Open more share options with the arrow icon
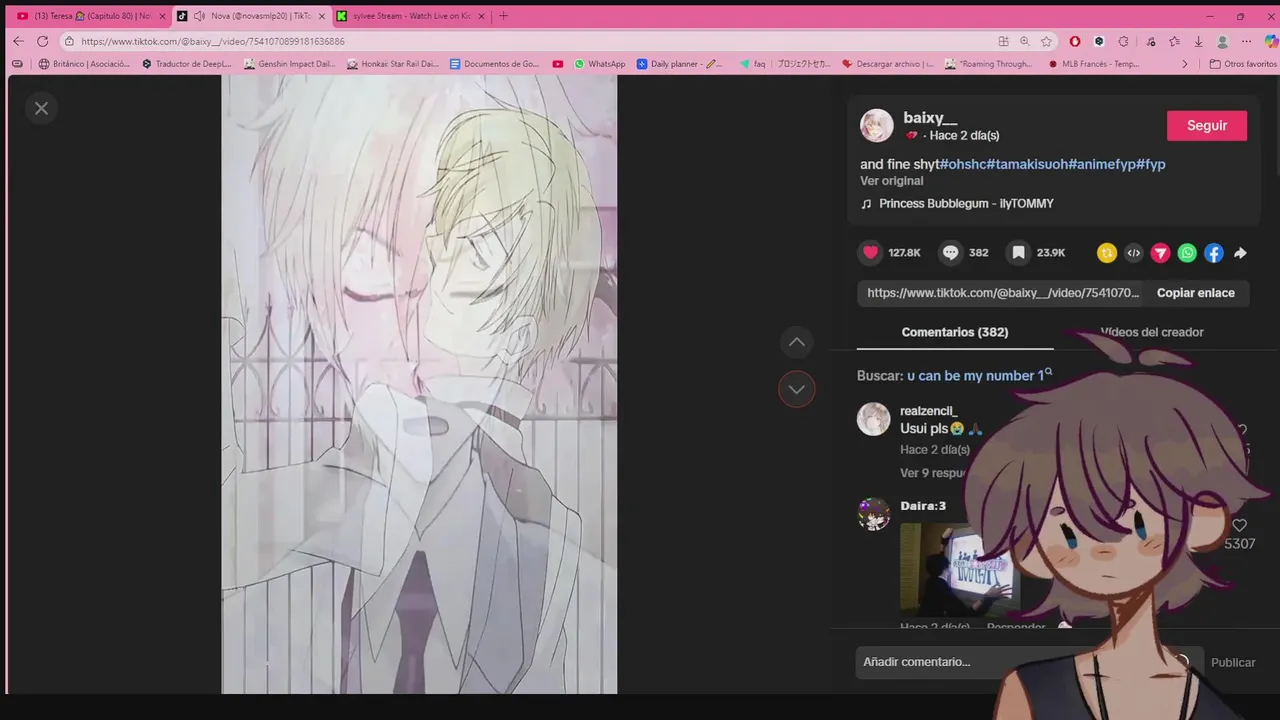Screen dimensions: 1280x720 1240,253
